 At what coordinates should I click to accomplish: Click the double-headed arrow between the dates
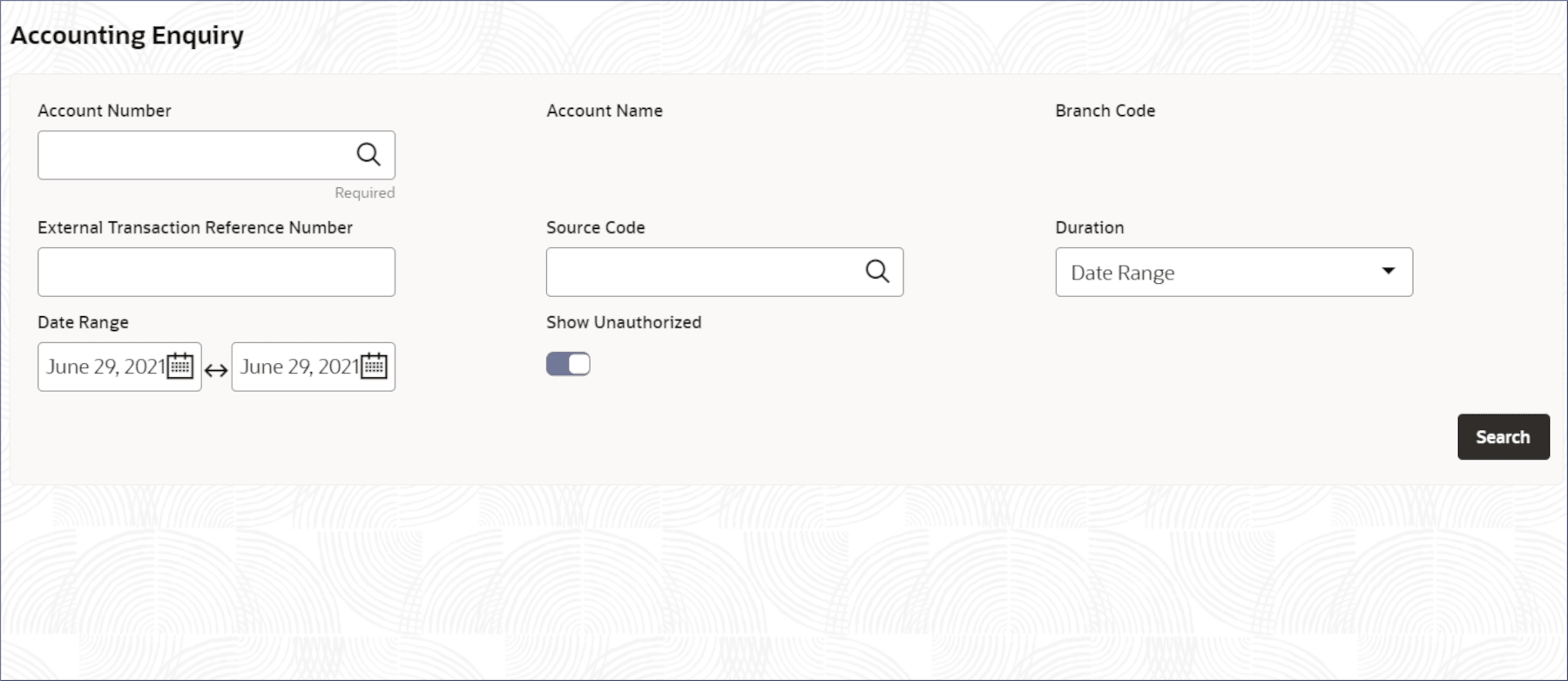click(216, 370)
